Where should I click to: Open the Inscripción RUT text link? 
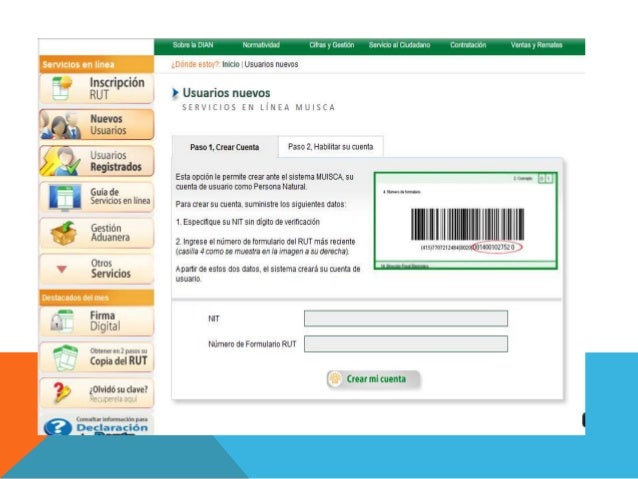(117, 88)
